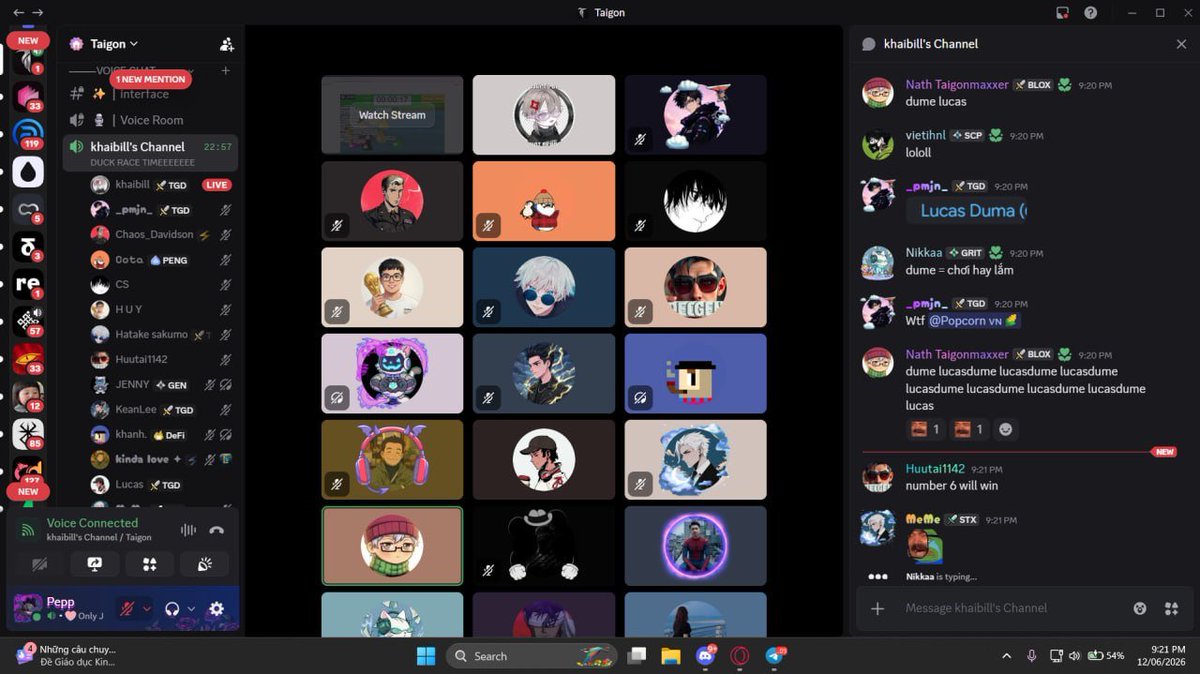Open voice connection signal info
Viewport: 1200px width, 674px height.
[28, 529]
